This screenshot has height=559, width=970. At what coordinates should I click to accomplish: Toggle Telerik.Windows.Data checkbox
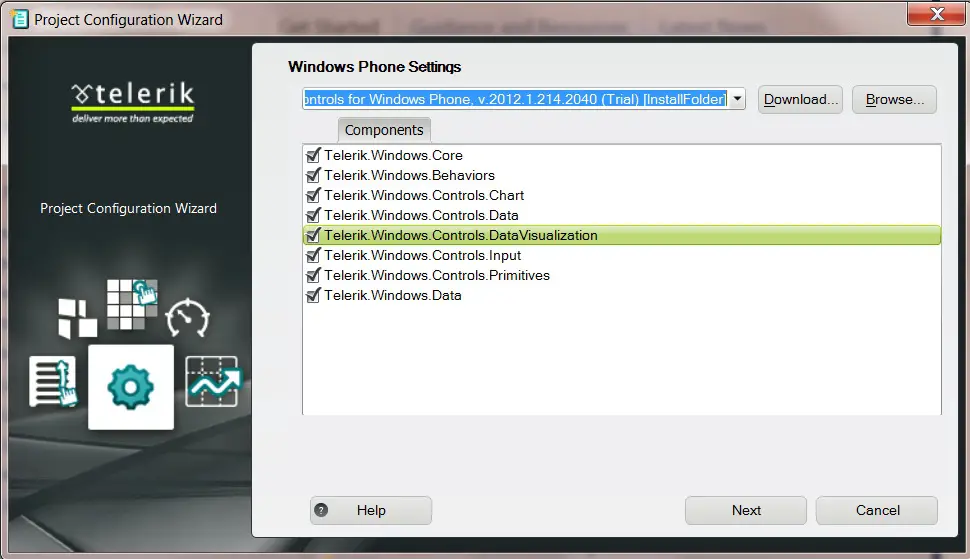pos(313,295)
